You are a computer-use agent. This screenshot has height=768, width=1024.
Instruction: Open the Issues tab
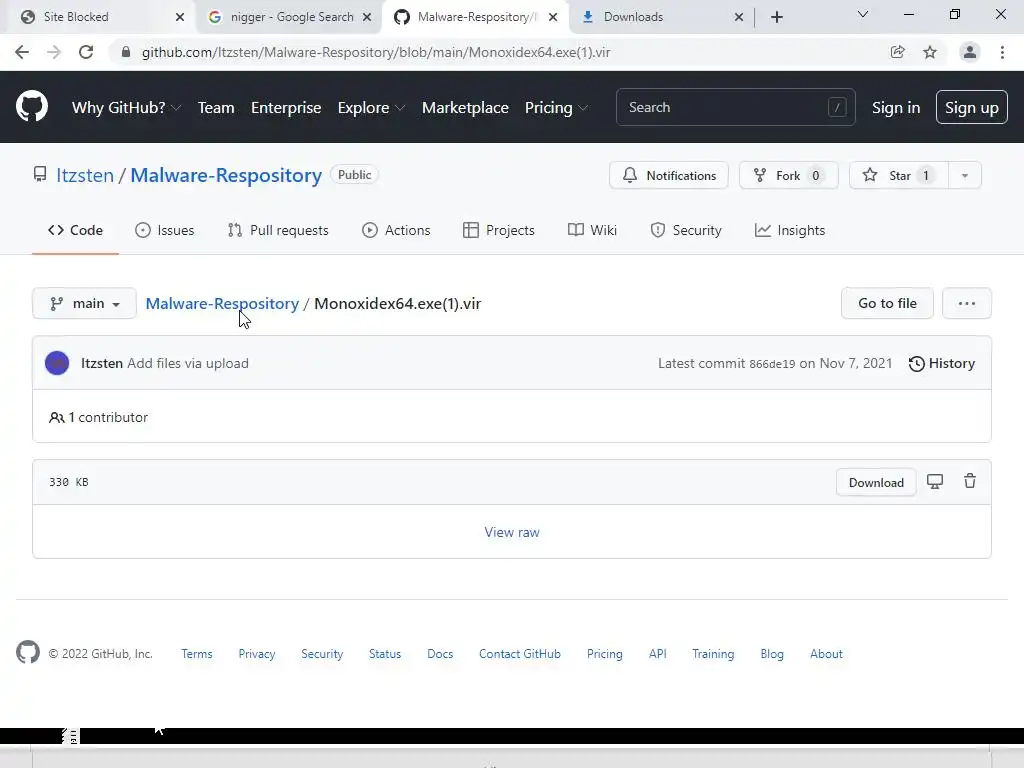165,230
